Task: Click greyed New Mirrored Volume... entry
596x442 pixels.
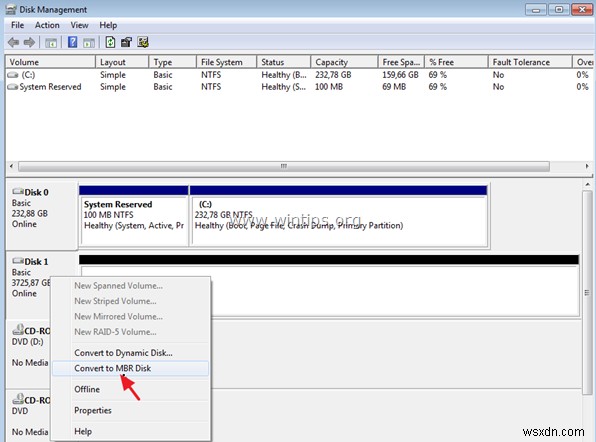Action: tap(130, 316)
